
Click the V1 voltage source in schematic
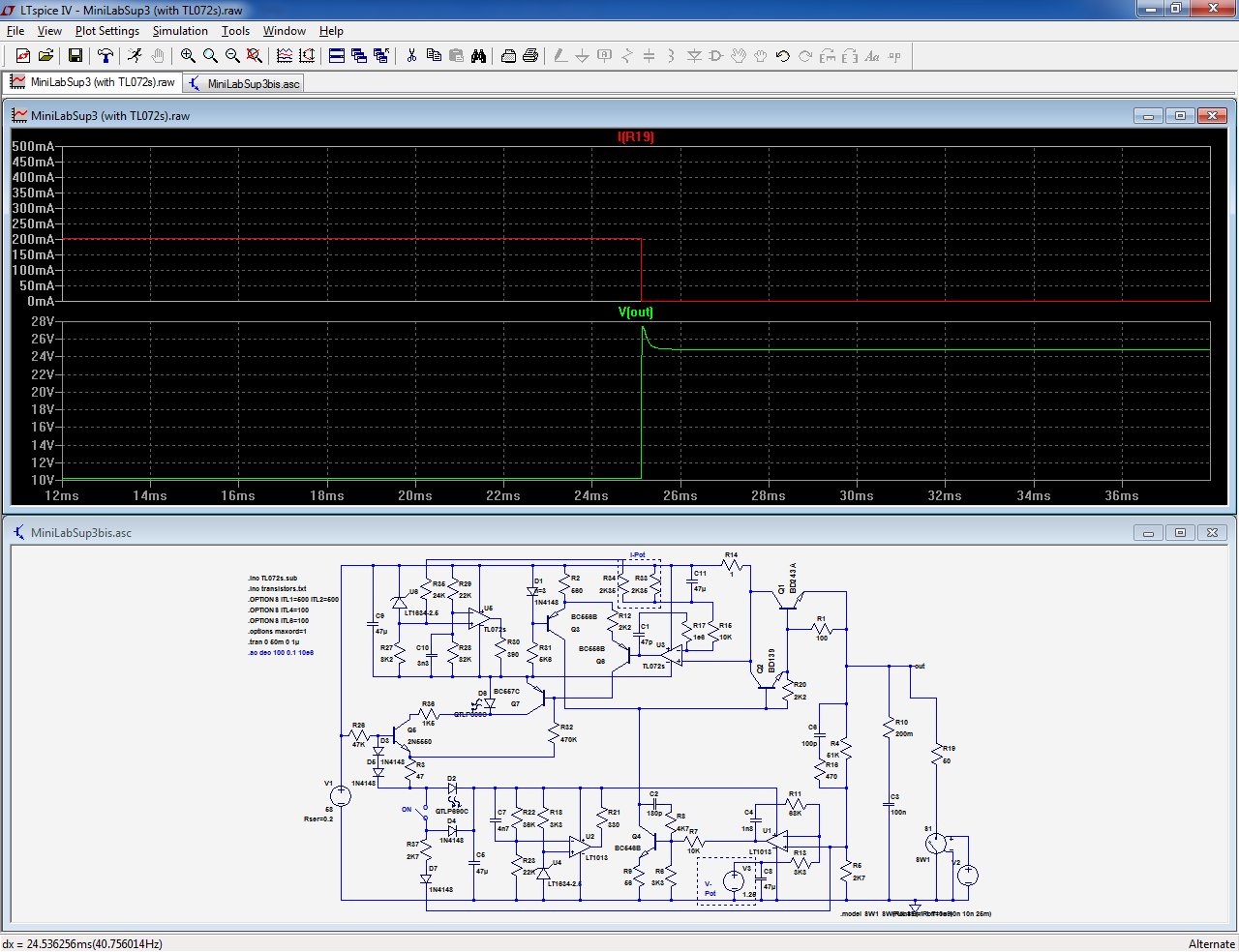[341, 795]
